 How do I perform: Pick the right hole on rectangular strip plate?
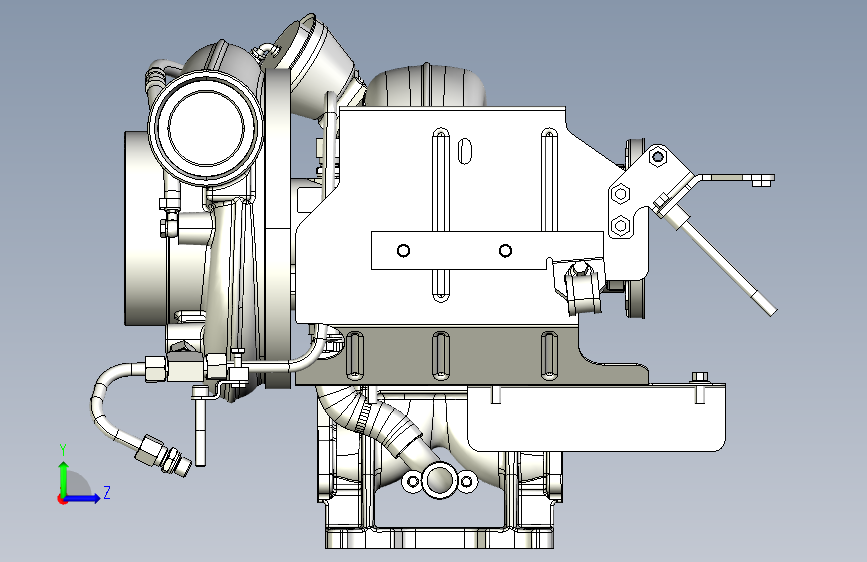pos(505,251)
